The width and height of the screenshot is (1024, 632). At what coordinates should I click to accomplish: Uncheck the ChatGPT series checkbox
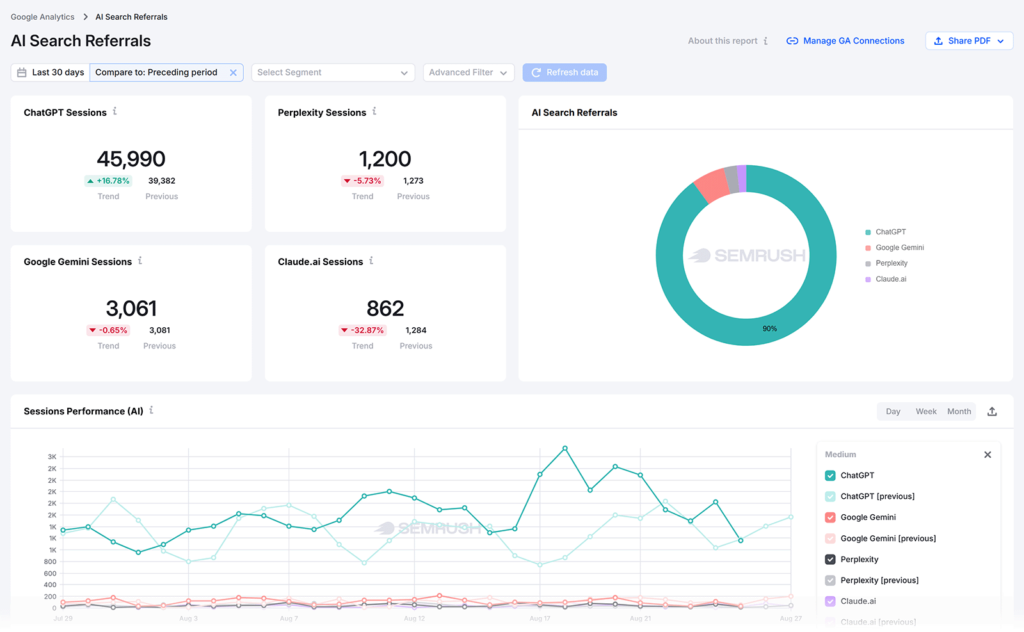pos(830,475)
